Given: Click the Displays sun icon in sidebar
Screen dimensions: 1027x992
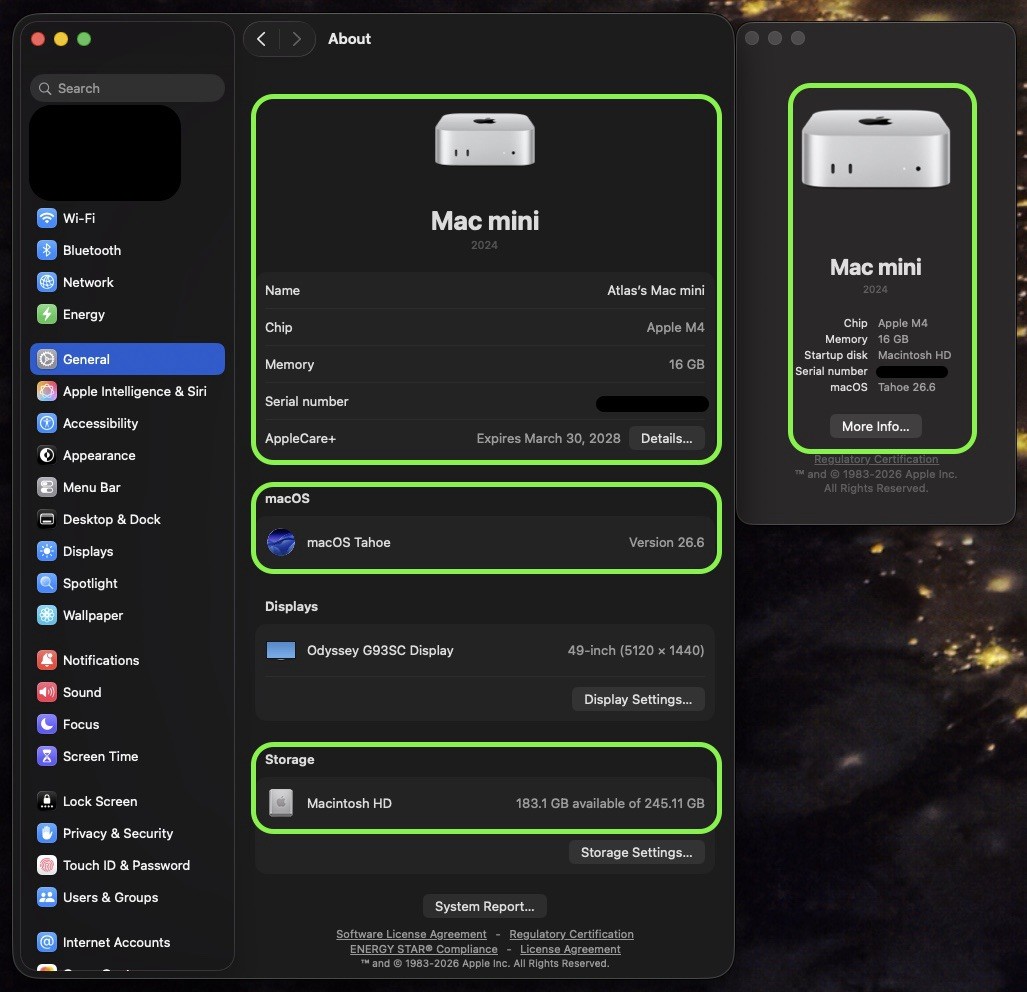Looking at the screenshot, I should click(47, 551).
